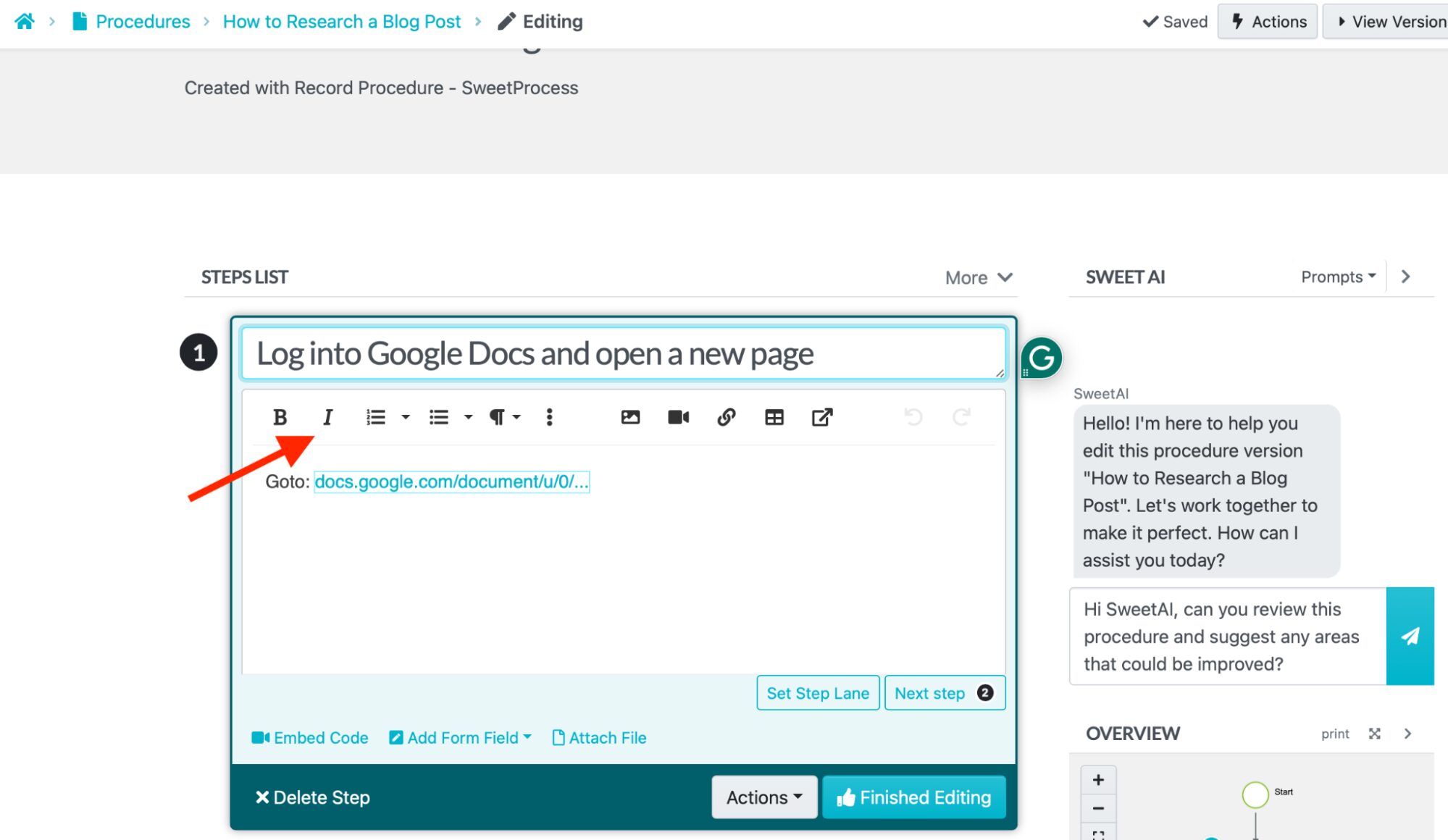Click the Actions button in top bar

(1268, 22)
